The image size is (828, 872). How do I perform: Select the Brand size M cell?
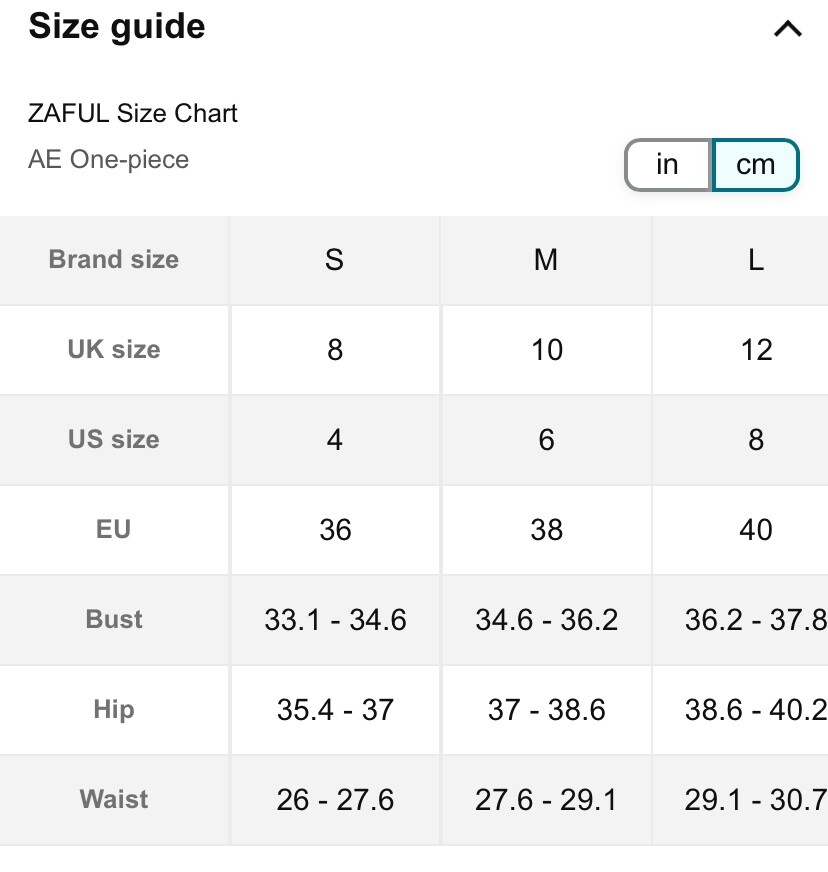tap(546, 260)
